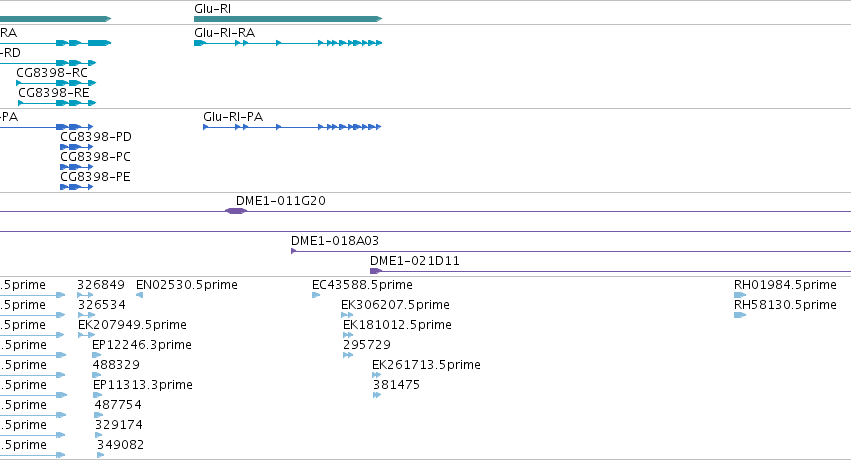This screenshot has width=851, height=460.
Task: Click the Glu-RI gene label
Action: (212, 9)
